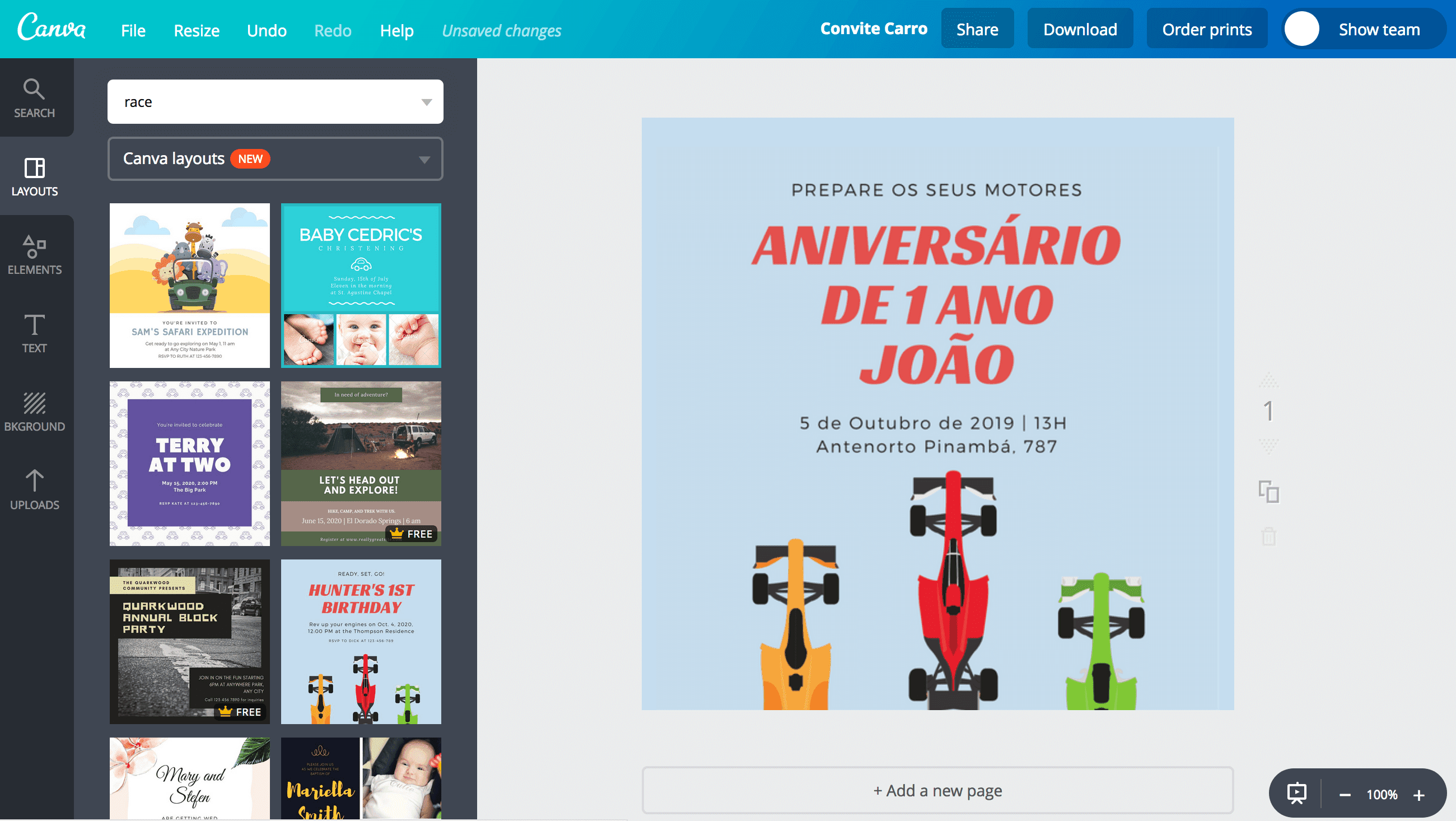The image size is (1456, 821).
Task: Select Baby Cedric's Christening layout
Action: click(361, 286)
